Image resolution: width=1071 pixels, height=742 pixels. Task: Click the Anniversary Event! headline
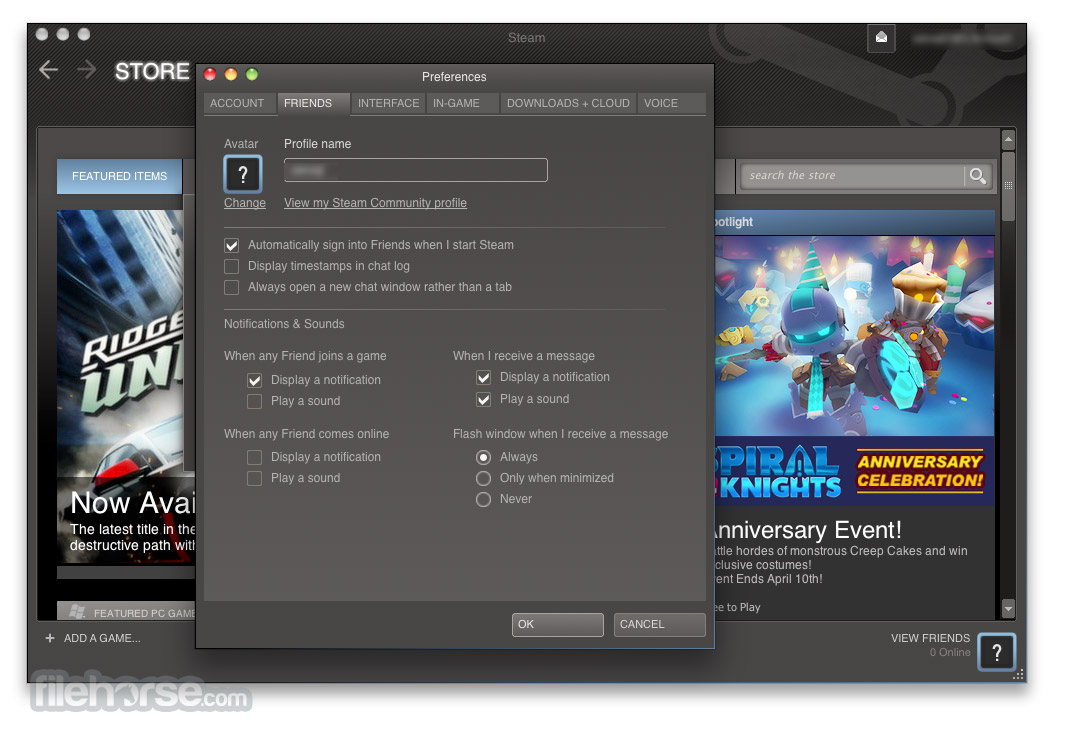pos(807,530)
